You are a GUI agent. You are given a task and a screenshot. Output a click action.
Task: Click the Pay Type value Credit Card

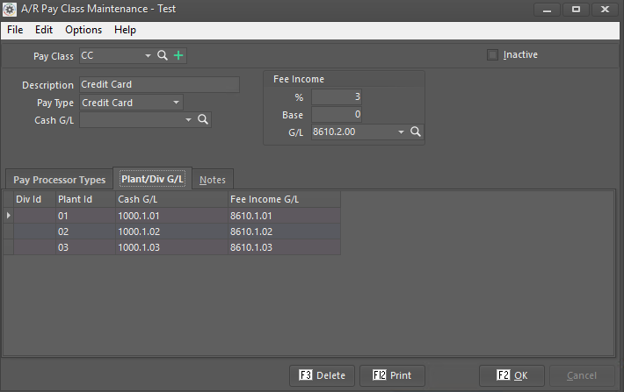click(107, 103)
